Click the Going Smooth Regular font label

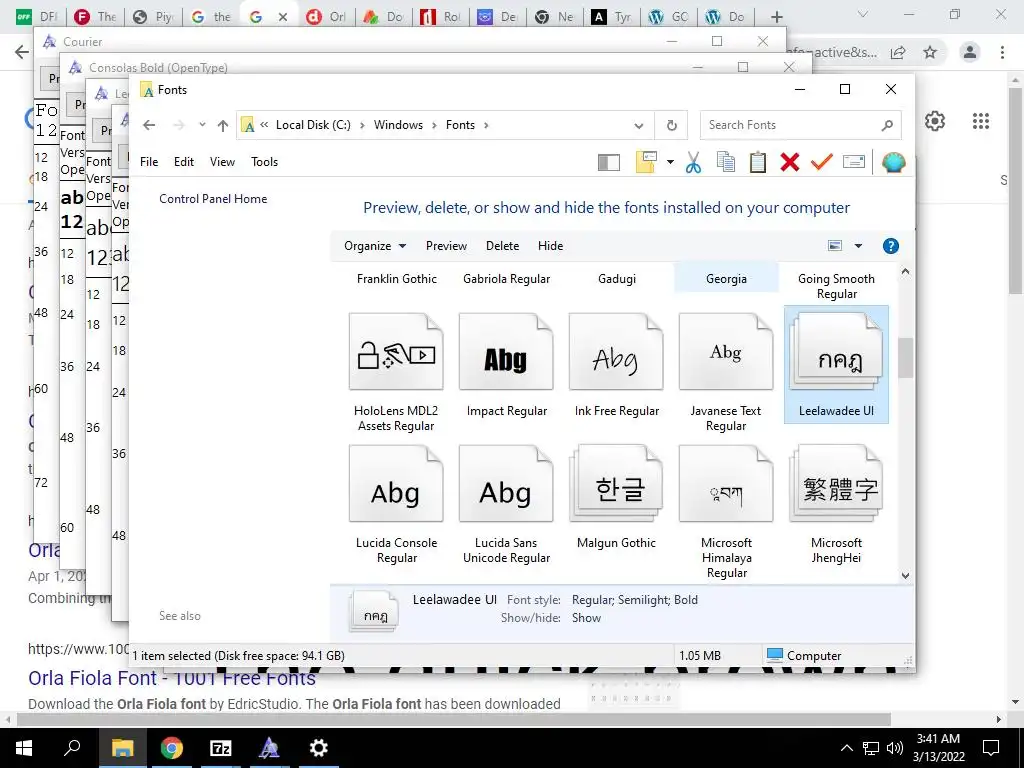point(836,286)
